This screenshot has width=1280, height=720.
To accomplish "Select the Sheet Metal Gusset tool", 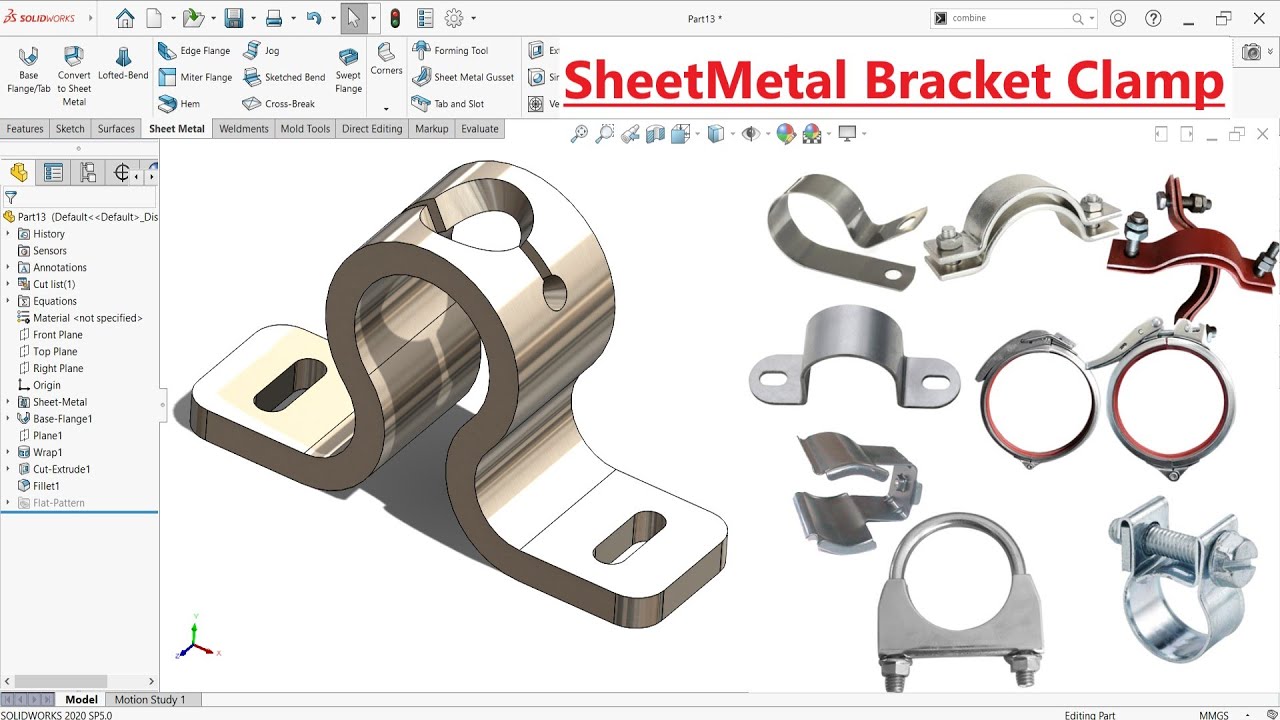I will [462, 77].
